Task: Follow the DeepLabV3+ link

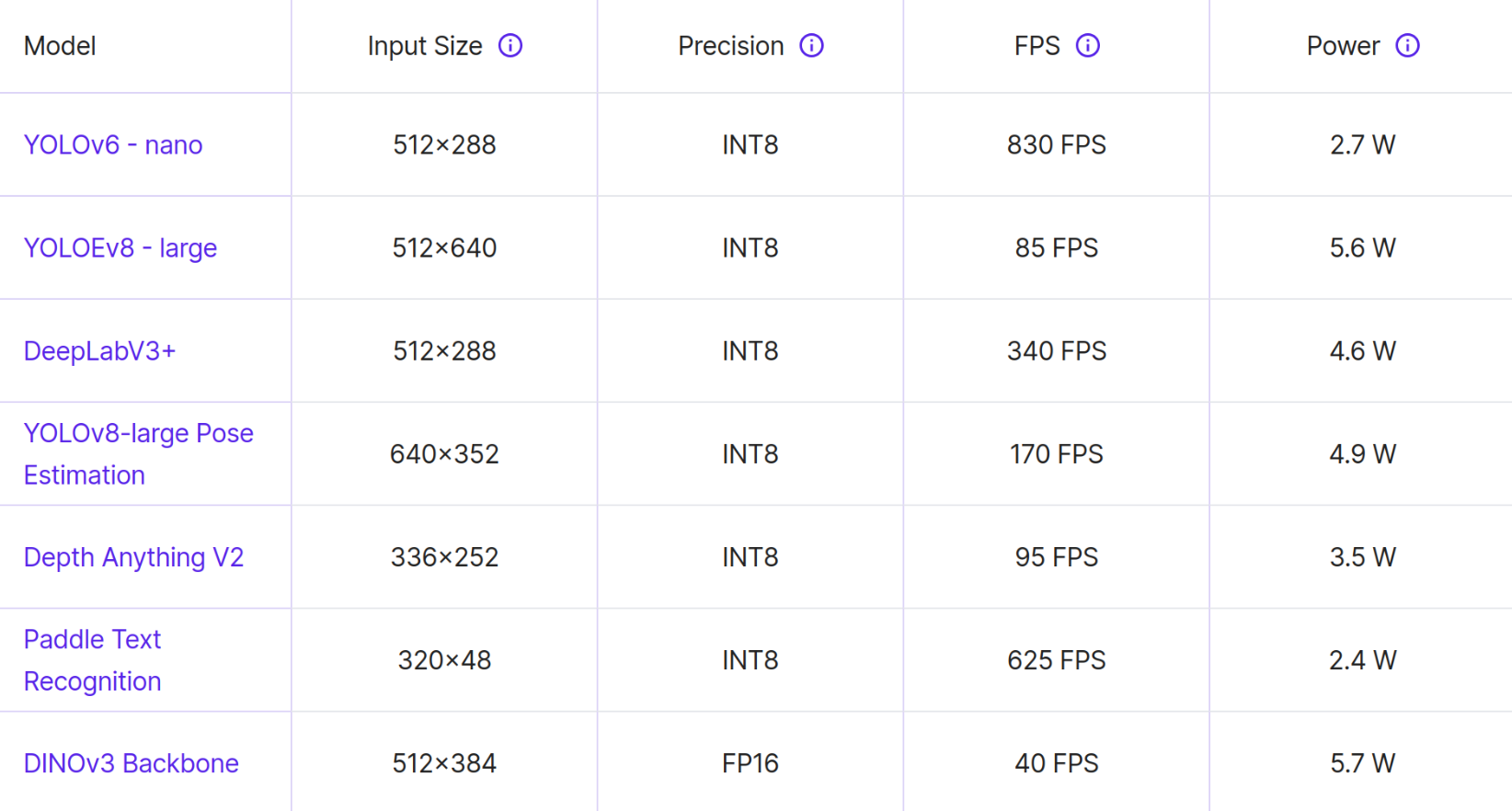Action: pos(99,351)
